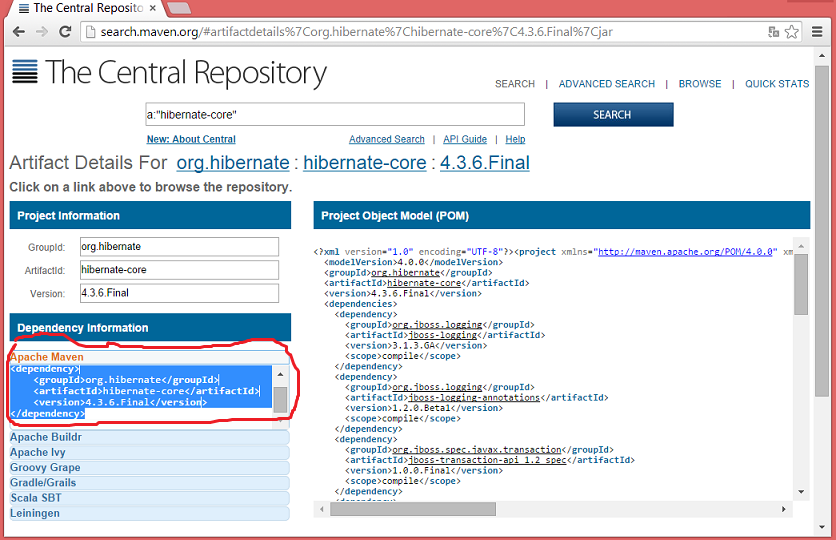Go forward using the browser forward arrow
The image size is (836, 540).
(42, 32)
